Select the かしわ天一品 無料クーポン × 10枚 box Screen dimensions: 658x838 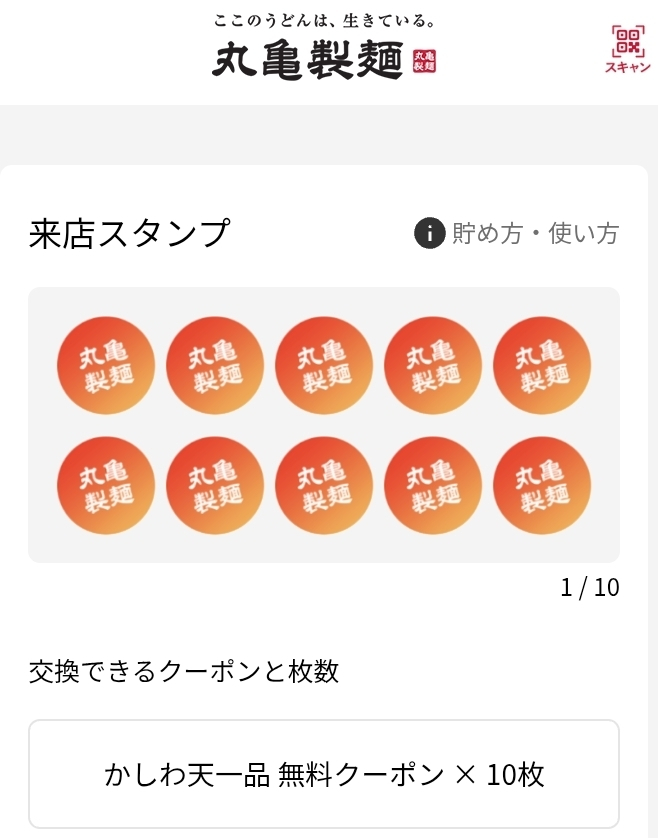click(324, 774)
